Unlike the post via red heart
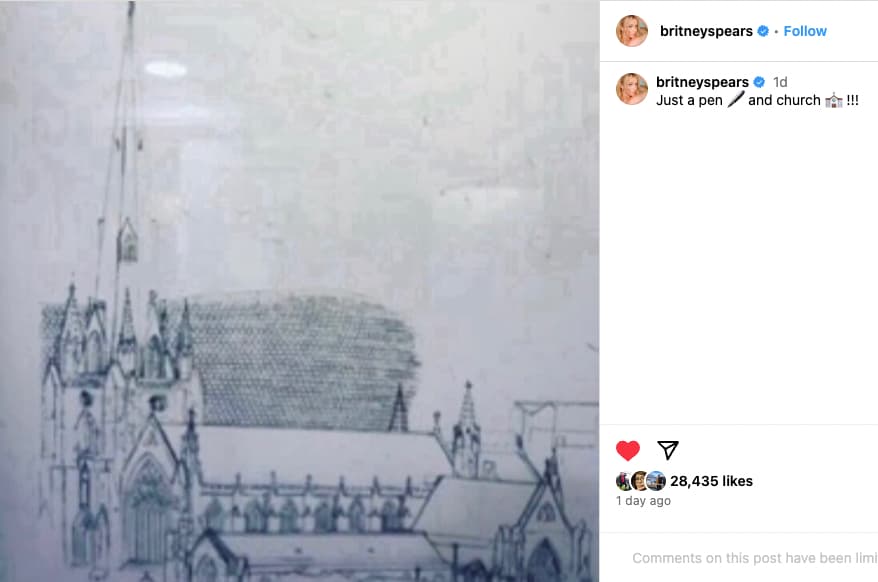Image resolution: width=878 pixels, height=582 pixels. [x=628, y=450]
